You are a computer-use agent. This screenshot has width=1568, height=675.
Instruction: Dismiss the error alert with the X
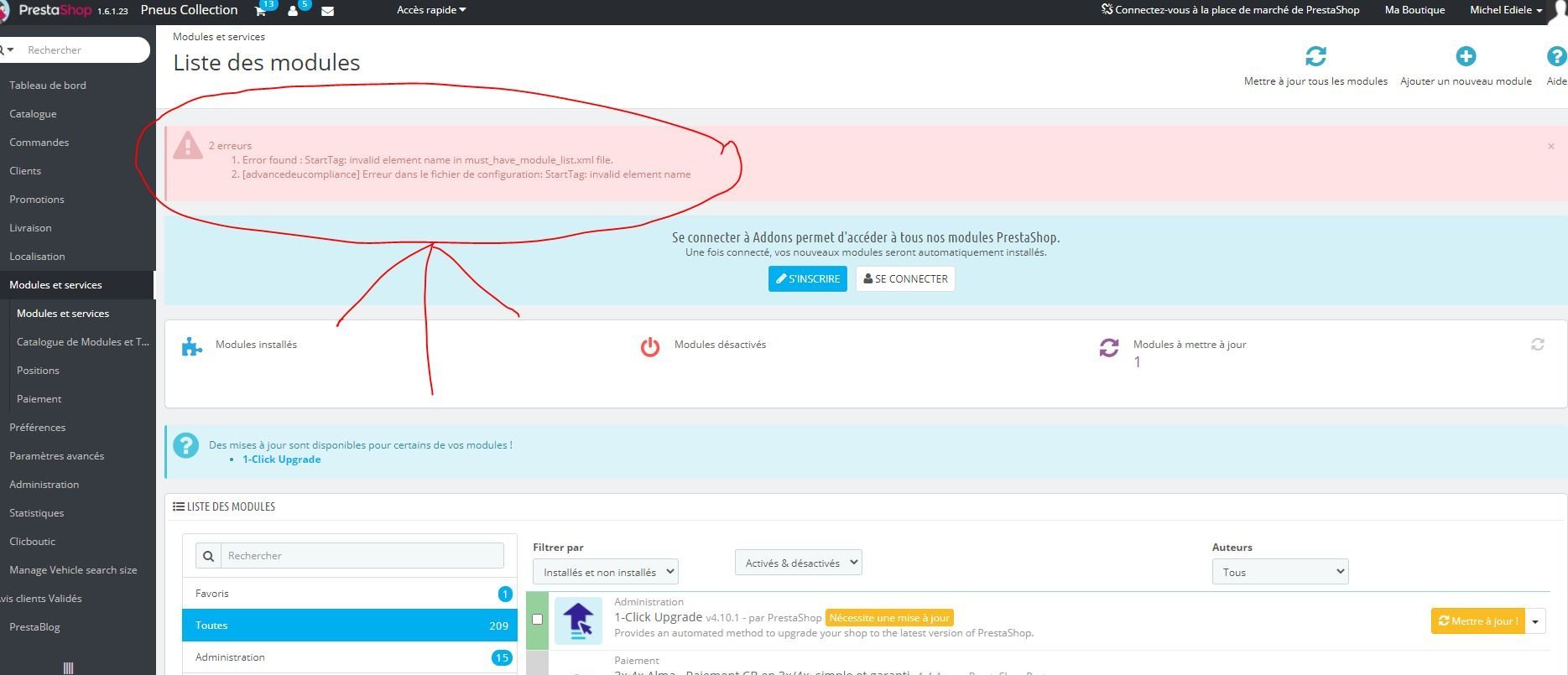pyautogui.click(x=1551, y=146)
